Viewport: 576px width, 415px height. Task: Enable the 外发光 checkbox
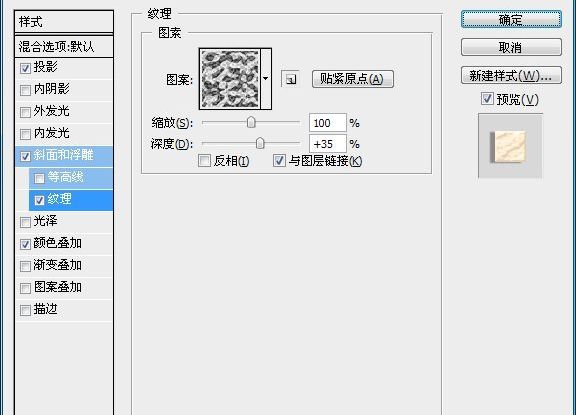coord(25,112)
